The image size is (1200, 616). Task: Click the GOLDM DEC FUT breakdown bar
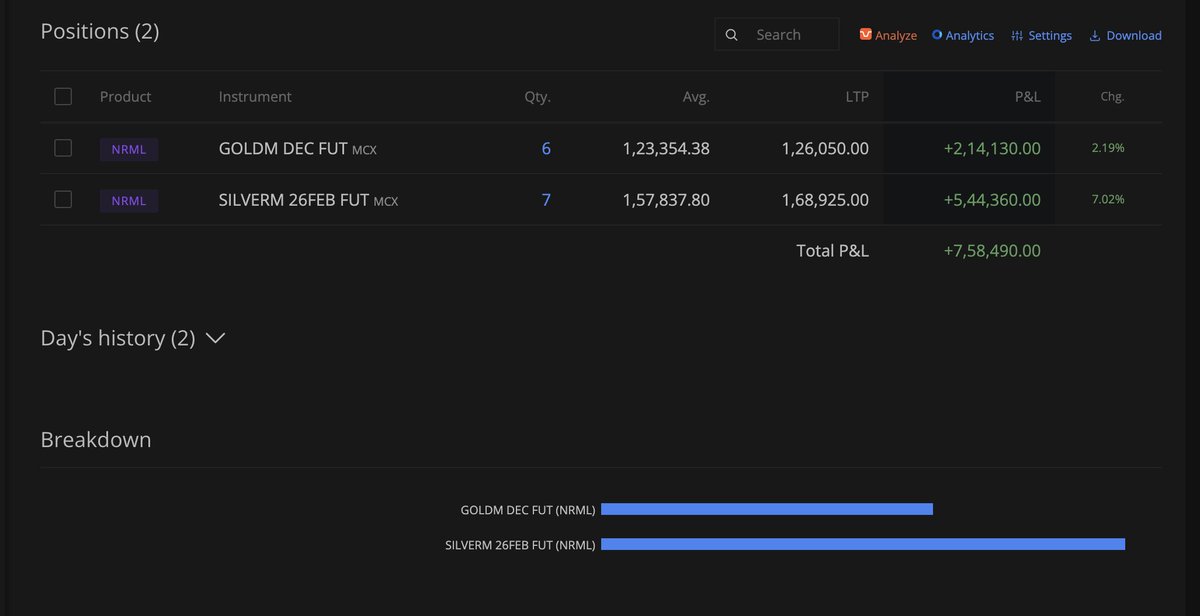pos(767,509)
